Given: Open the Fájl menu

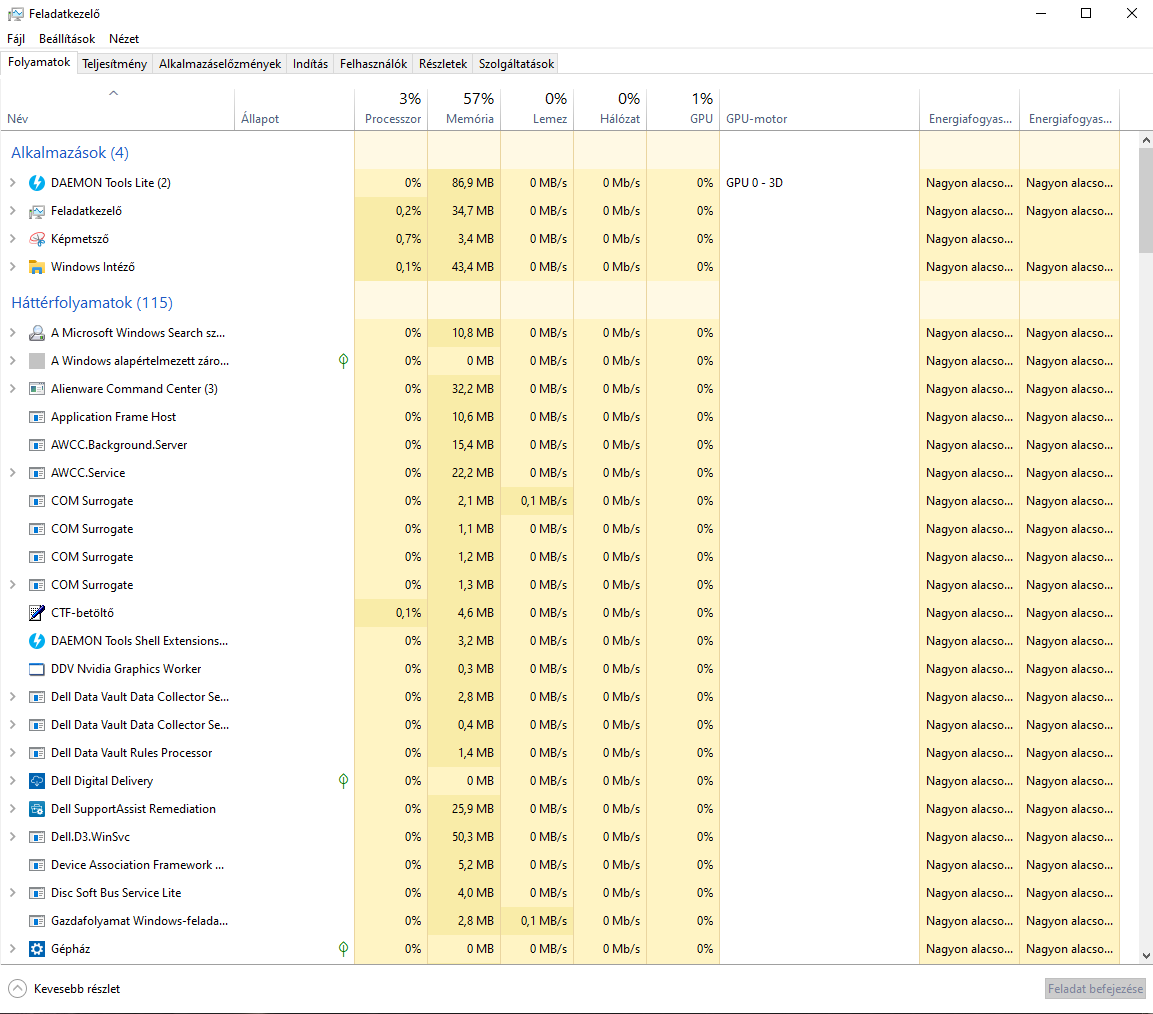Looking at the screenshot, I should [15, 39].
